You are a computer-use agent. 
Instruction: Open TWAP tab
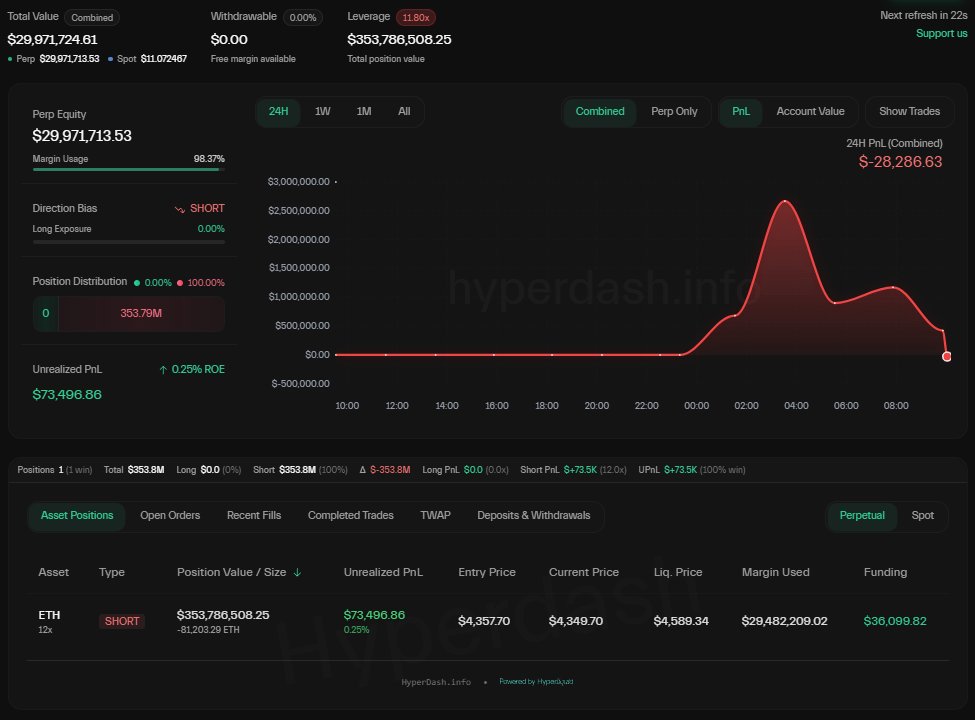tap(435, 515)
